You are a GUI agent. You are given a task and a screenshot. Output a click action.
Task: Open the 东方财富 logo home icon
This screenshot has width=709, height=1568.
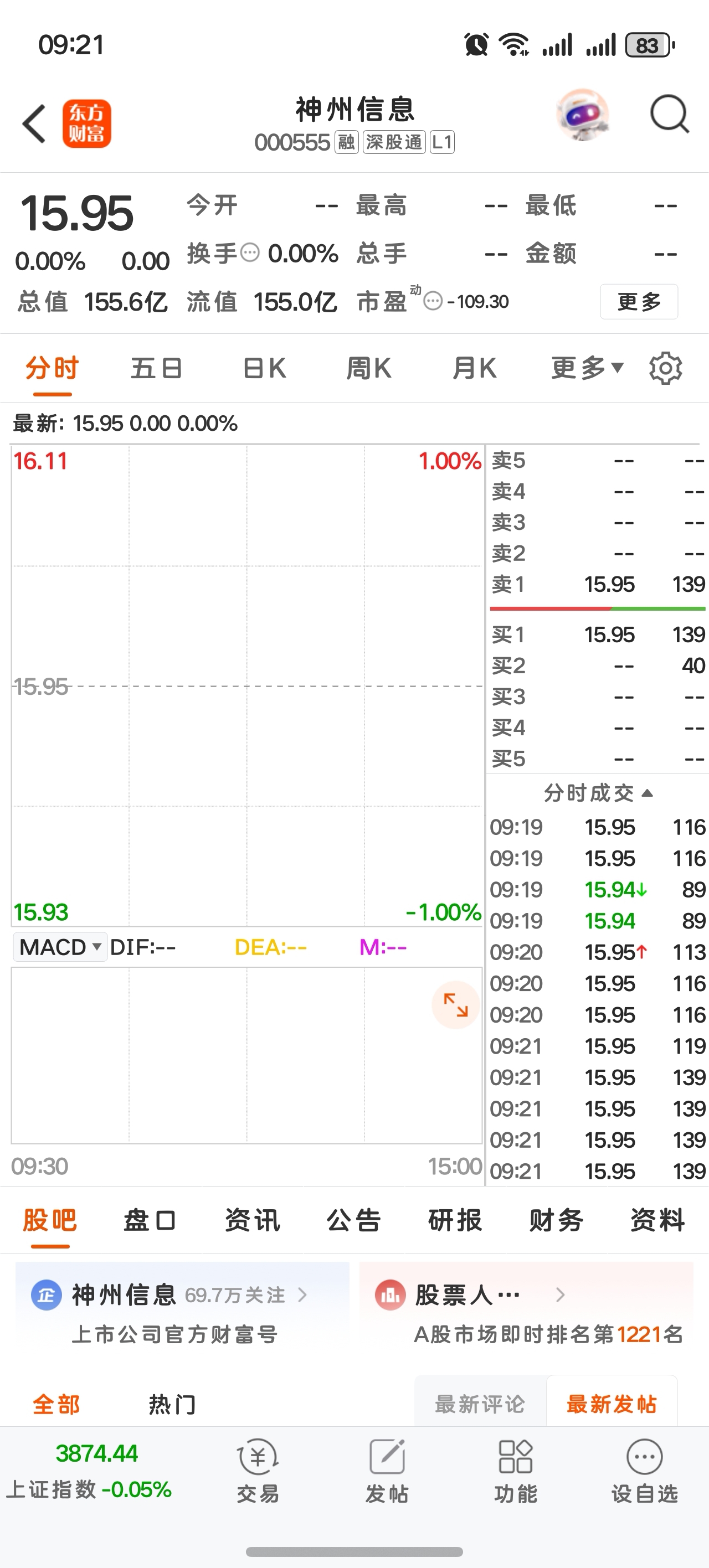86,123
